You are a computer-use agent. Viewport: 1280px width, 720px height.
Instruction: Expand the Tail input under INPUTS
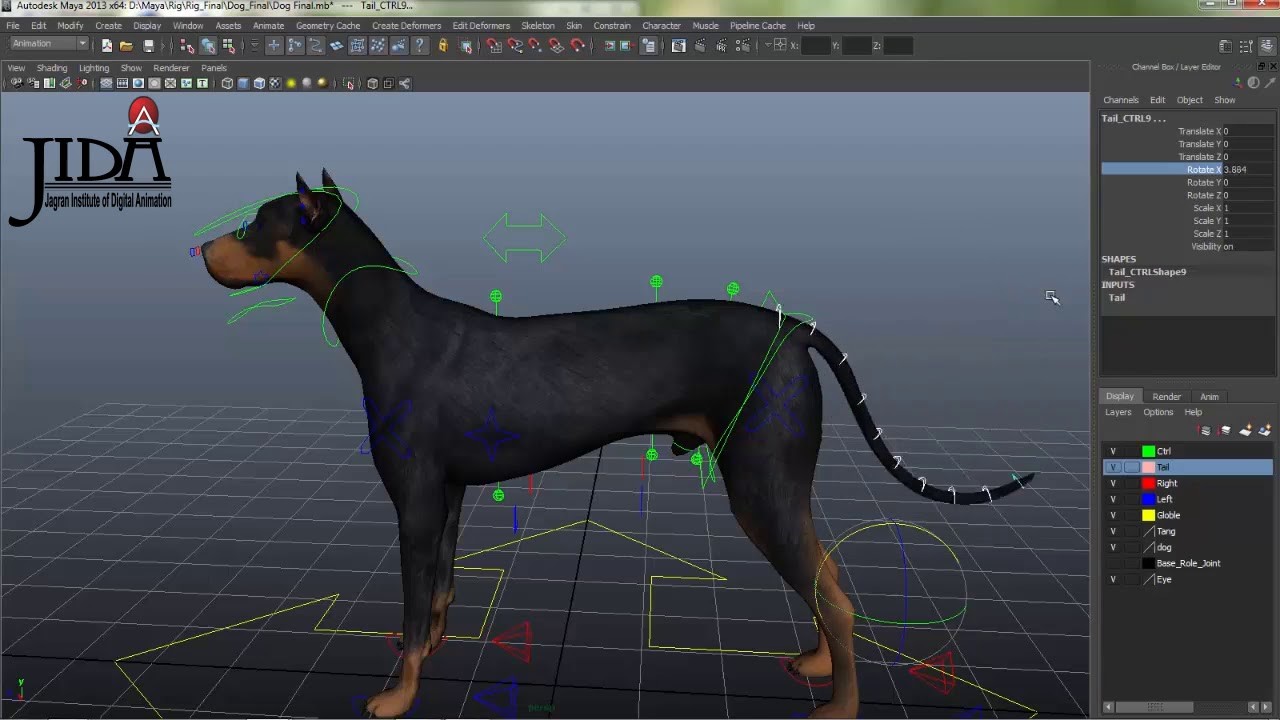tap(1116, 297)
